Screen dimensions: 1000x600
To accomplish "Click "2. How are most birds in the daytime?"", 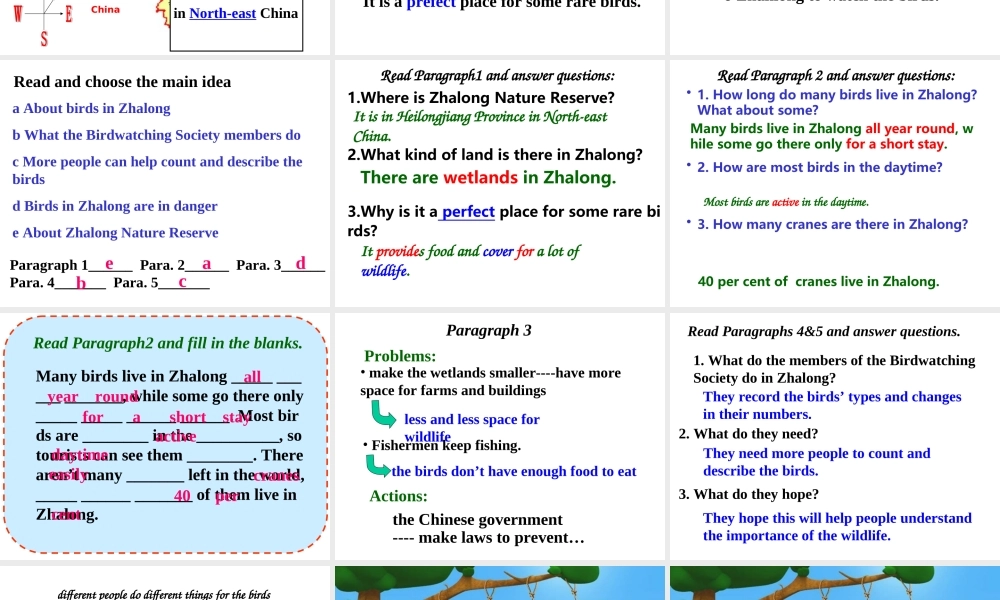I will point(820,168).
